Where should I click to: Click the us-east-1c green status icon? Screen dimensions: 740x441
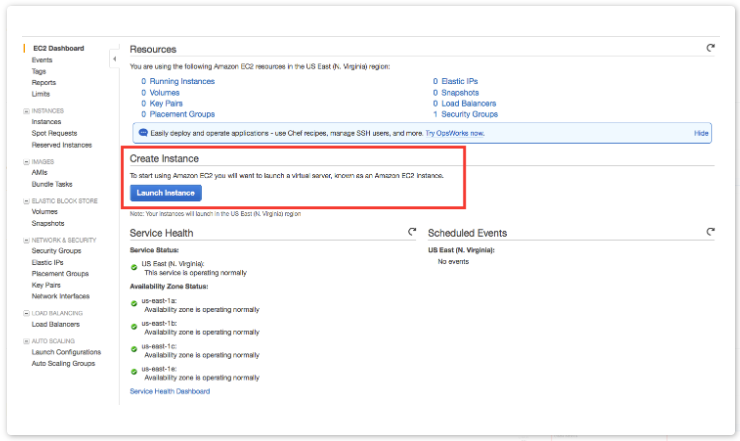pos(134,349)
